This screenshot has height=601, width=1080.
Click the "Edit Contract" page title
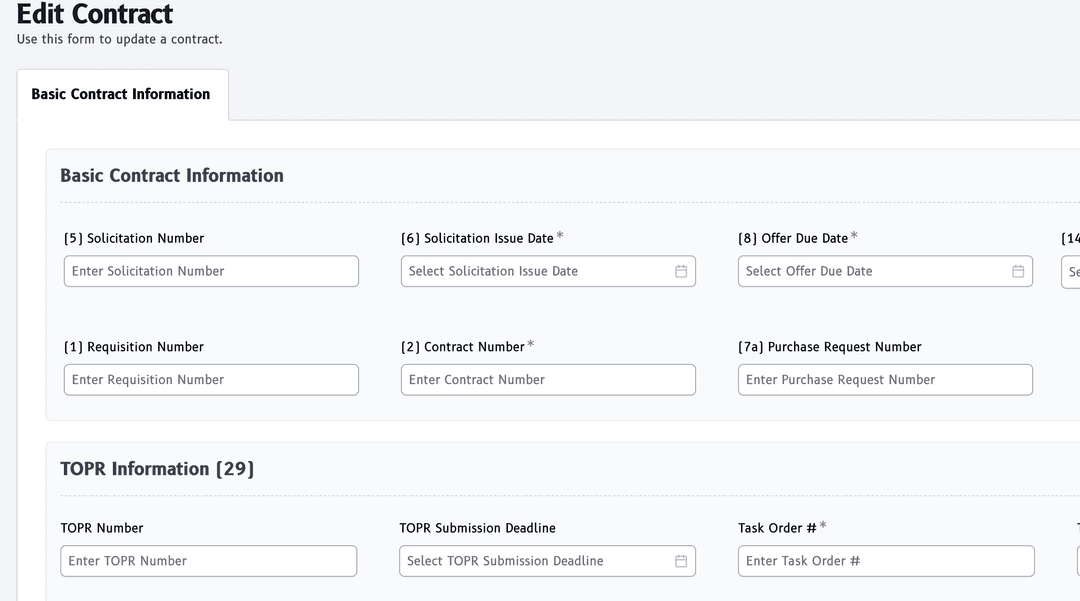pos(95,15)
